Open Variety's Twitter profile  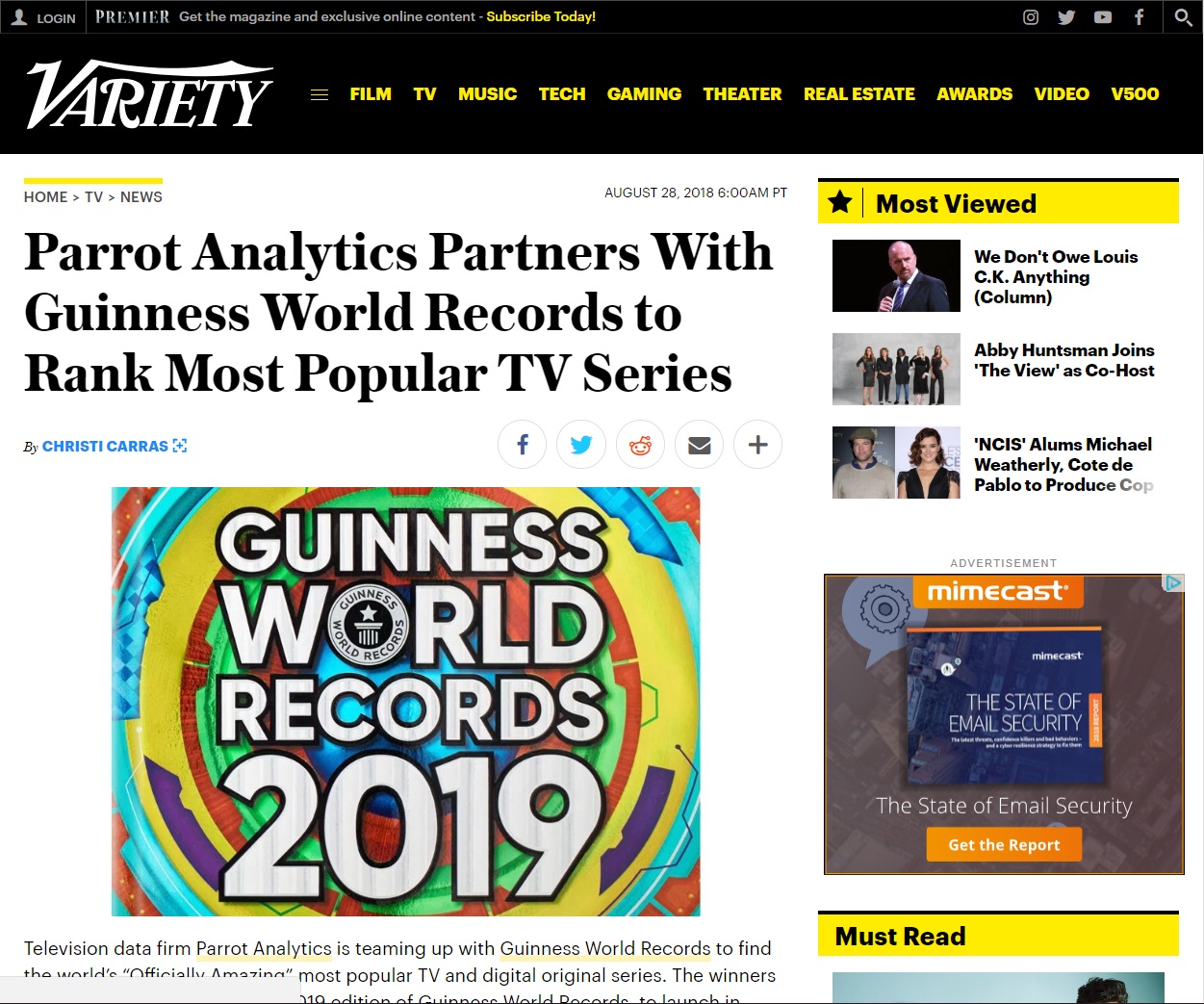(1066, 16)
